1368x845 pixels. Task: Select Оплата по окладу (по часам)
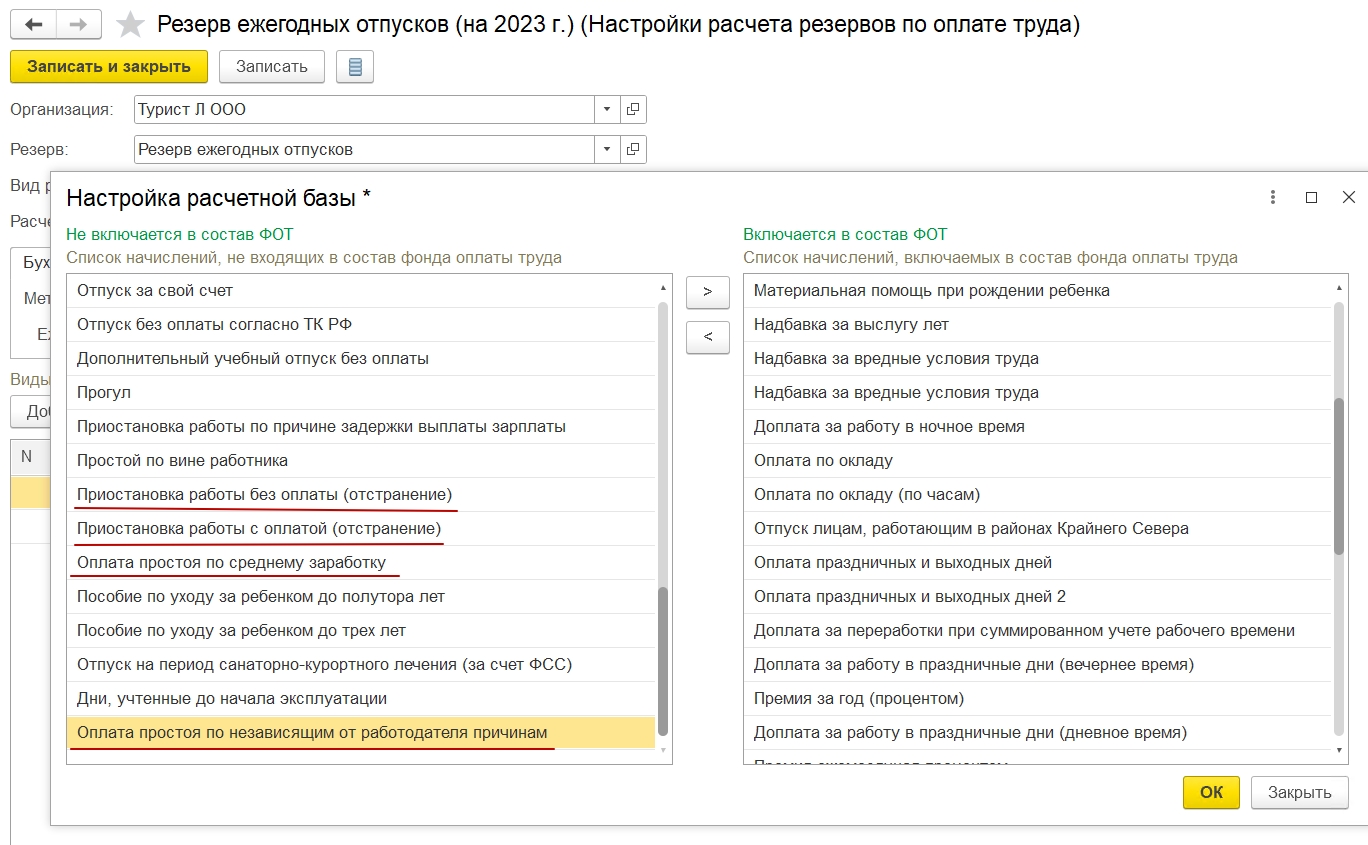pos(1038,495)
